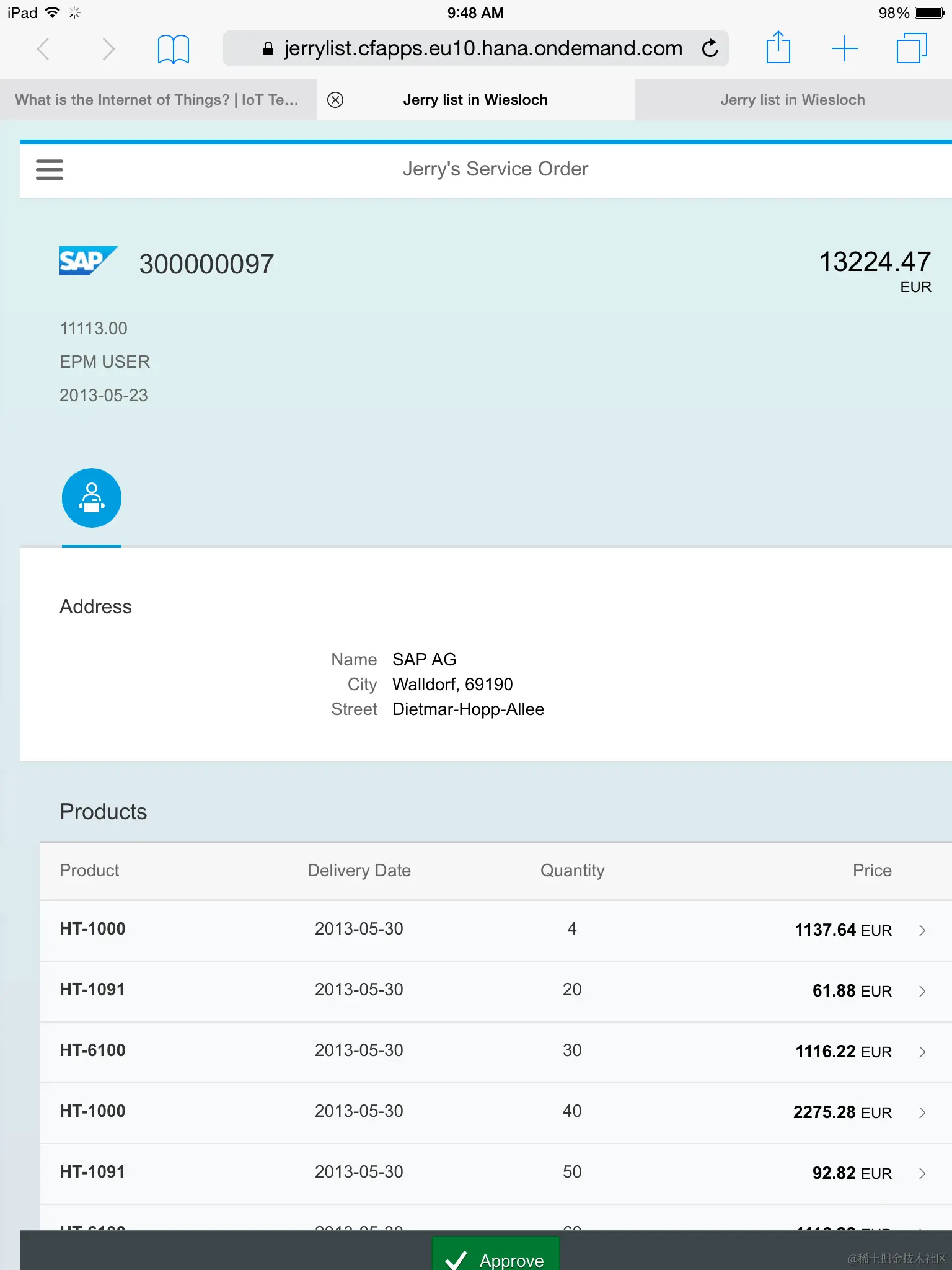
Task: Open details chevron for 92.82 EUR row
Action: [x=922, y=1173]
